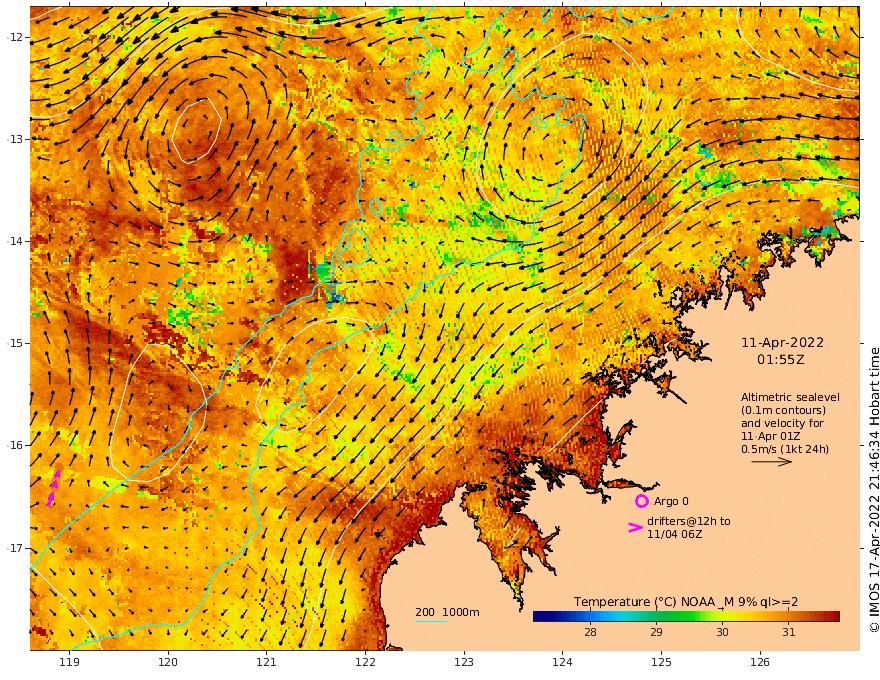Image resolution: width=880 pixels, height=680 pixels.
Task: Click longitude label 123
Action: [x=464, y=662]
